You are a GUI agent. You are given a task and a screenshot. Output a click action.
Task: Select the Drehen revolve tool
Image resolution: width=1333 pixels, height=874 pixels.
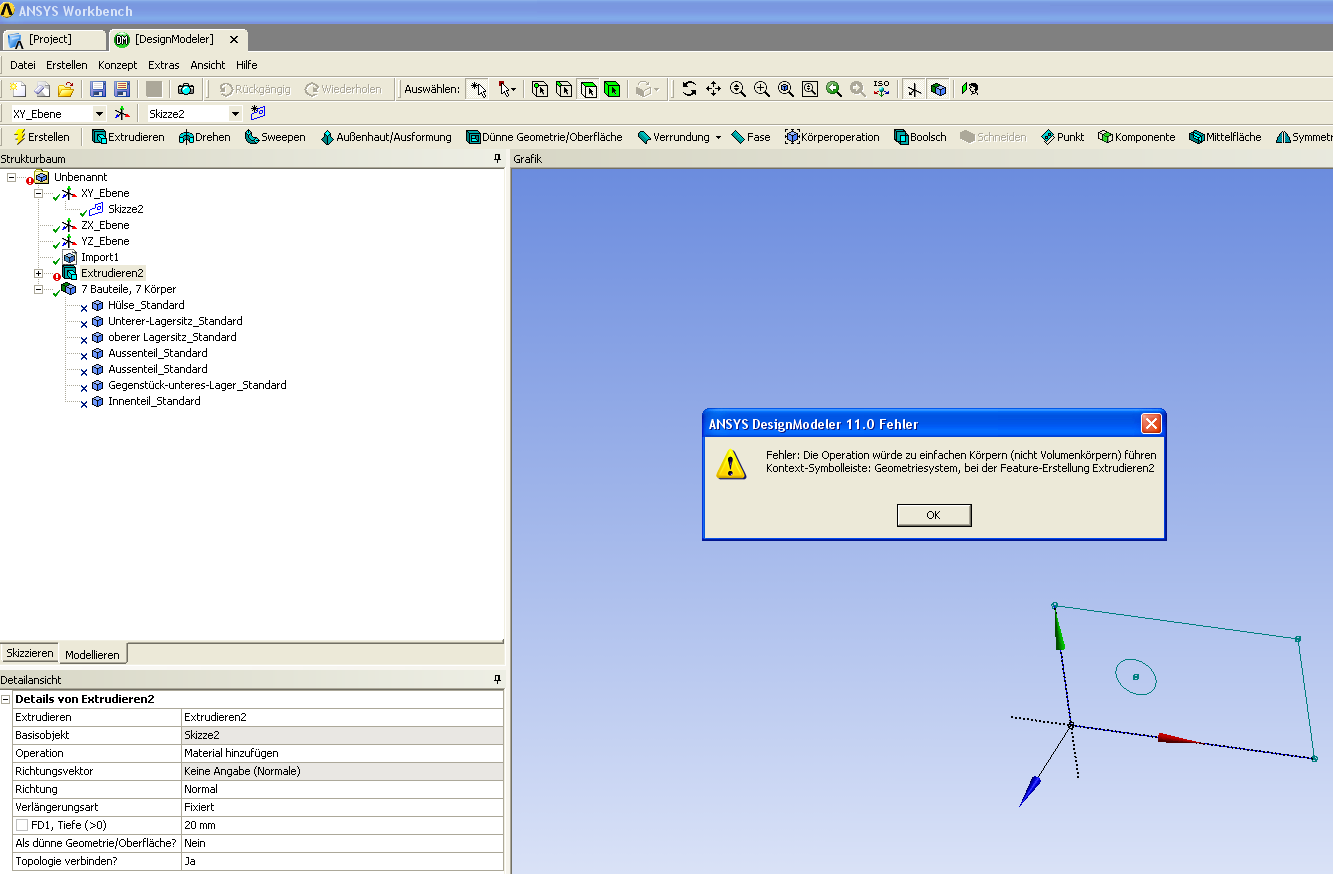205,137
